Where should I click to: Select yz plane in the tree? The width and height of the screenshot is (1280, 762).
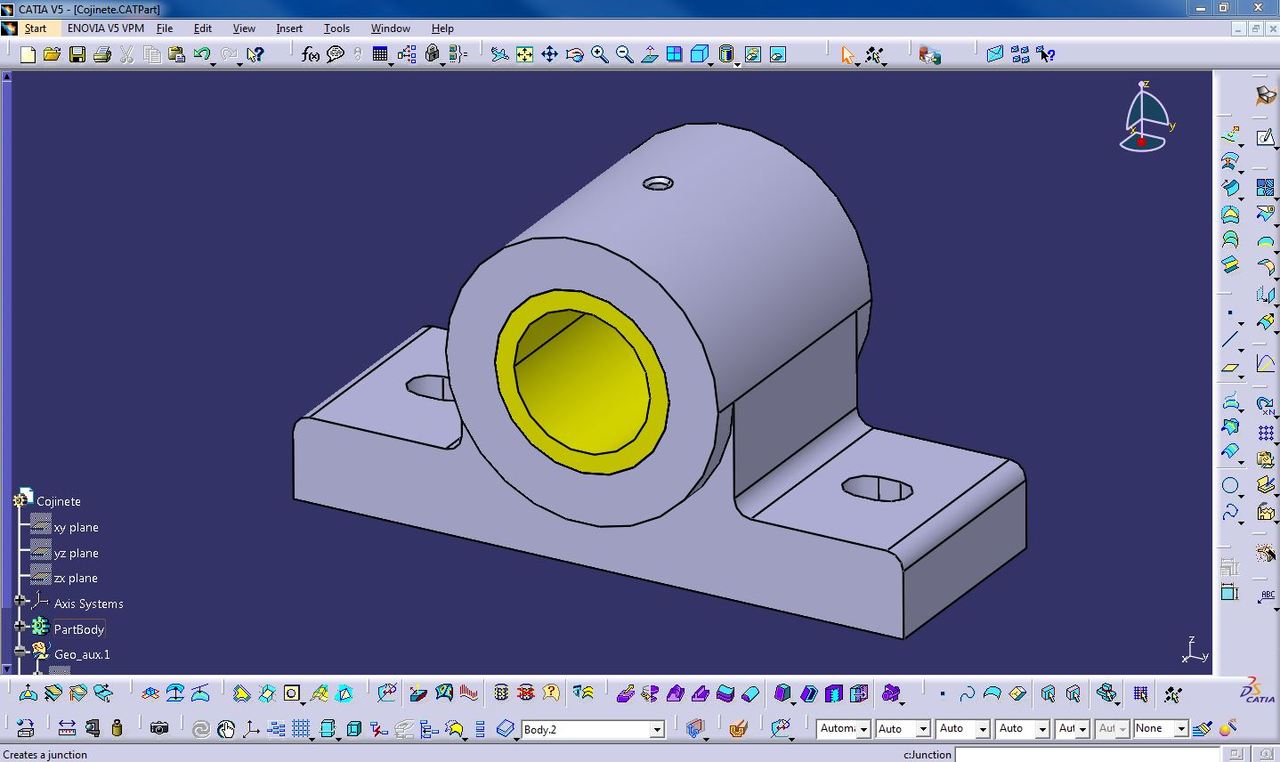point(76,553)
